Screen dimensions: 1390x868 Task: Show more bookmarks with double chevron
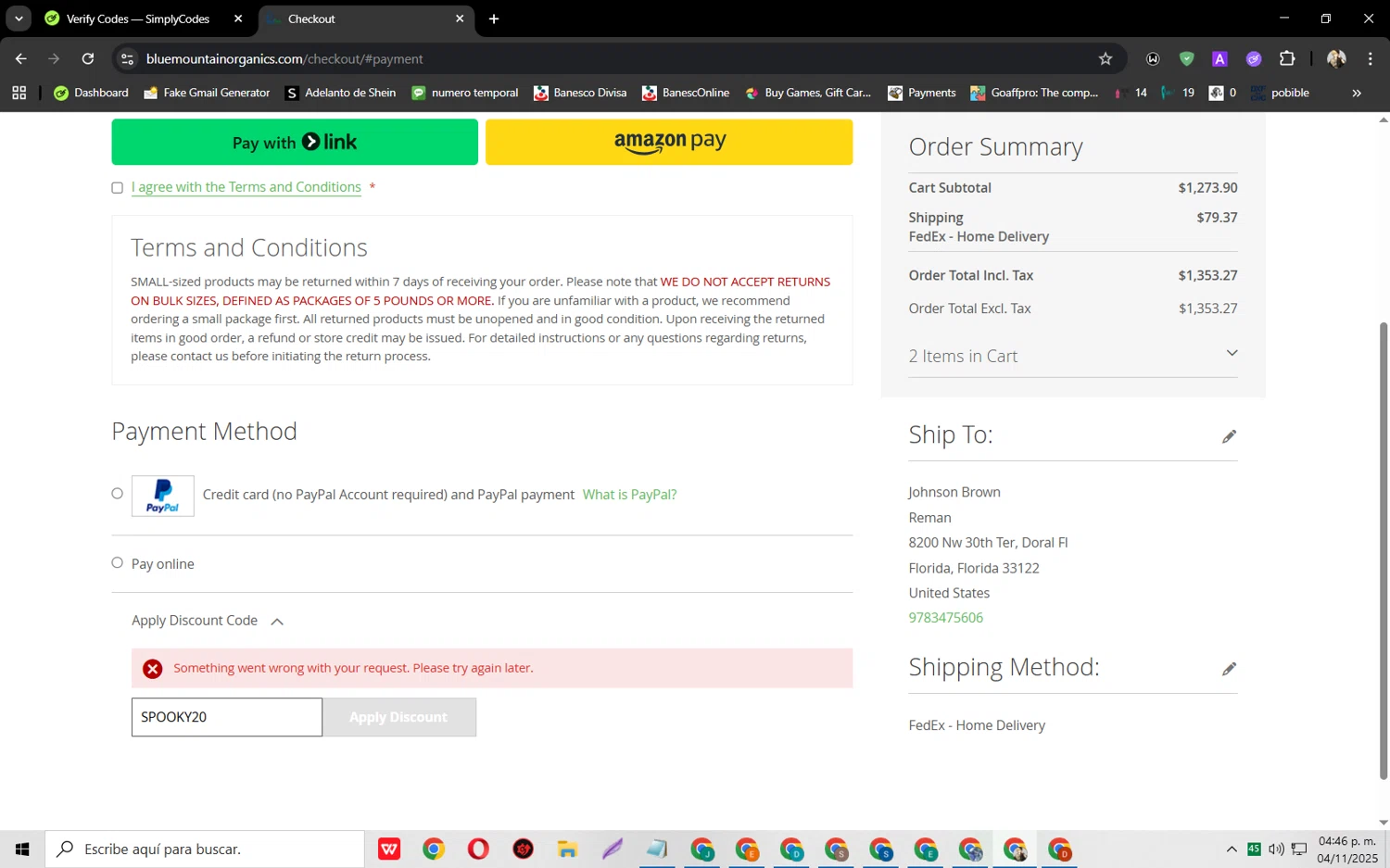point(1357,93)
